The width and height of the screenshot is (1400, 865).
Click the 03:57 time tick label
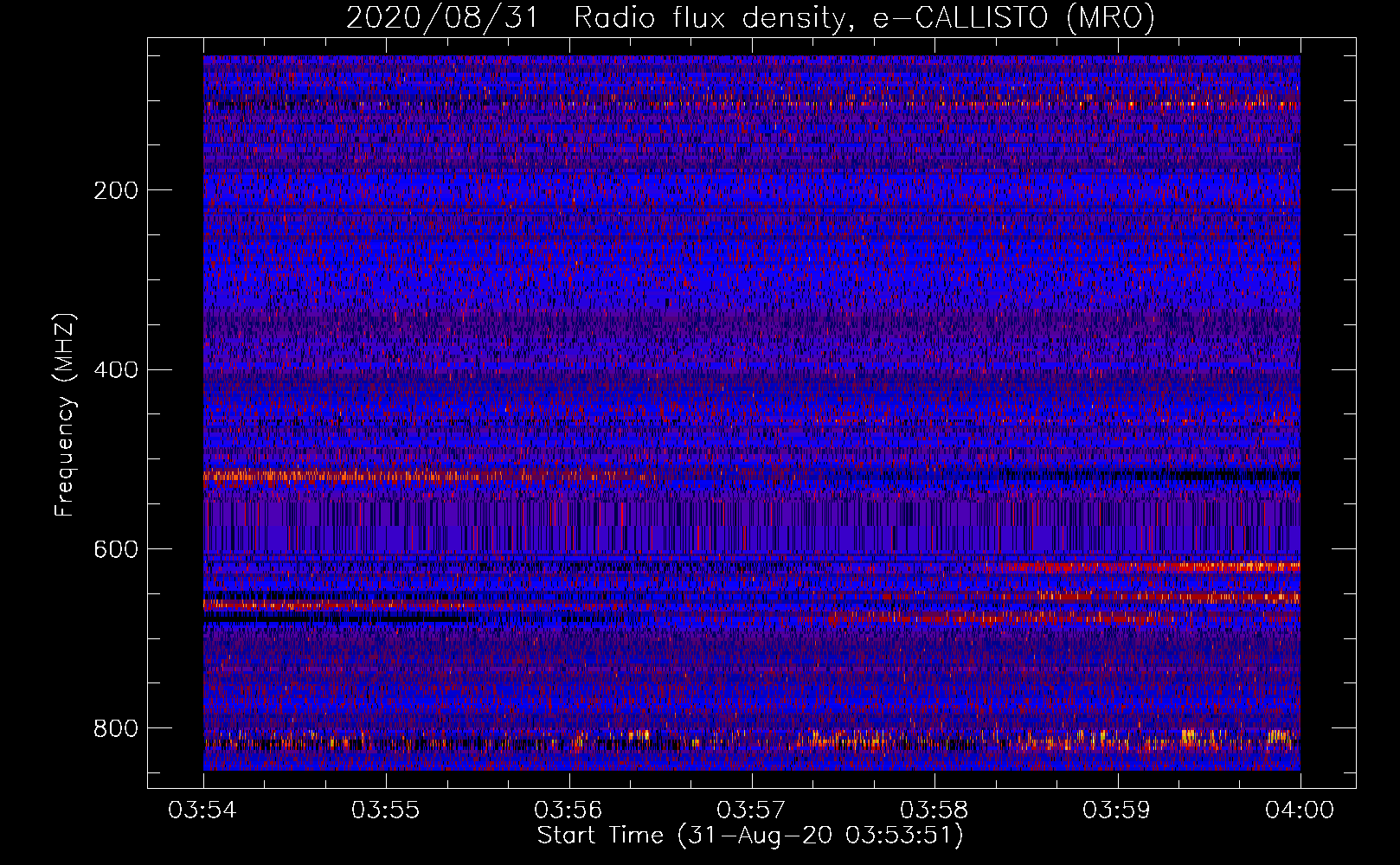click(x=751, y=810)
